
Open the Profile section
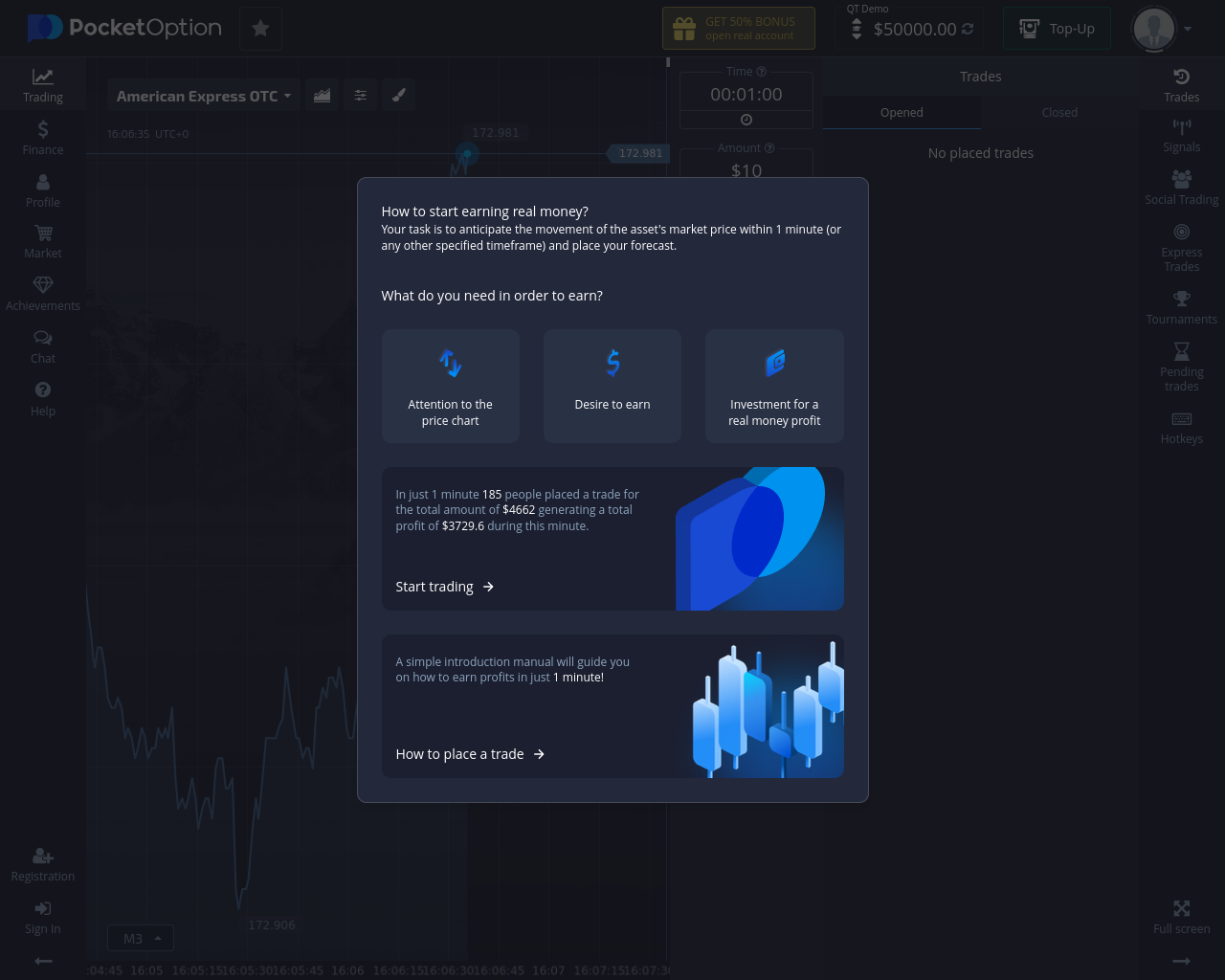43,190
